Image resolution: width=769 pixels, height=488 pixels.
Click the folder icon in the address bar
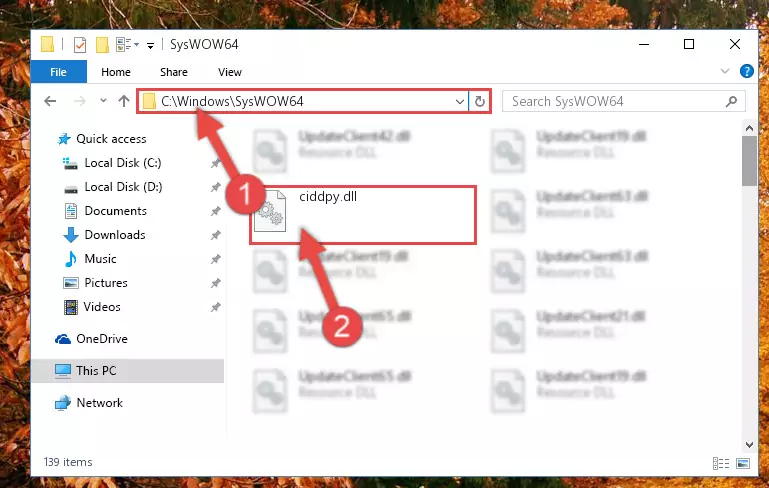pyautogui.click(x=149, y=102)
